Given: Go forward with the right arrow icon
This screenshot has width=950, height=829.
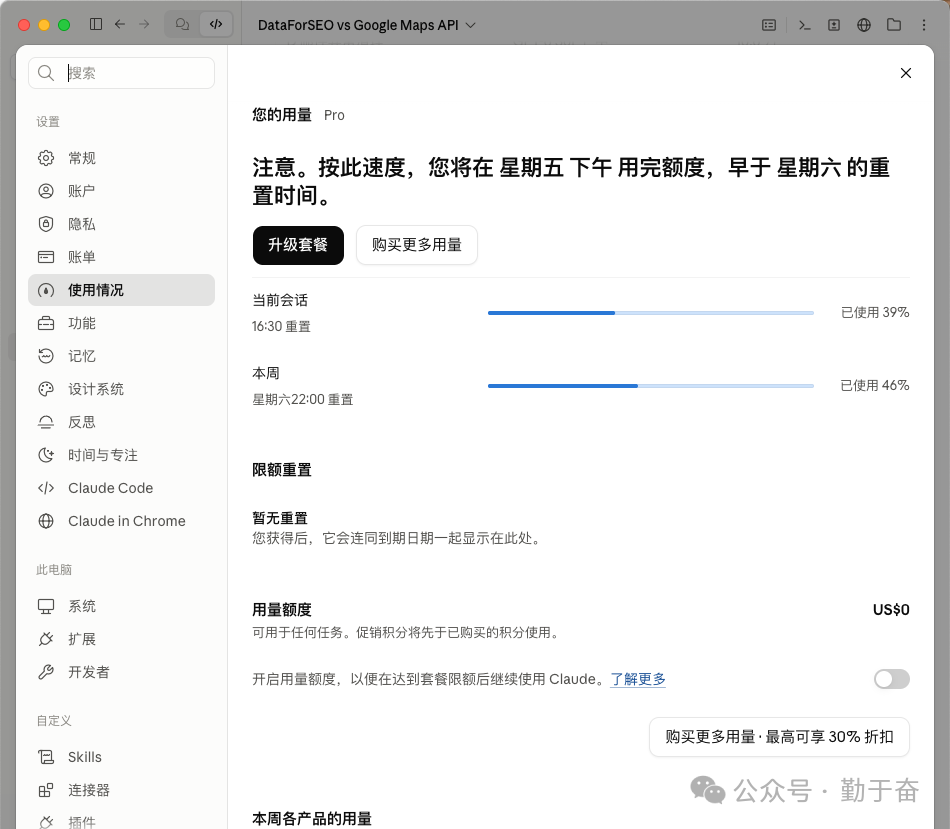Looking at the screenshot, I should (144, 24).
